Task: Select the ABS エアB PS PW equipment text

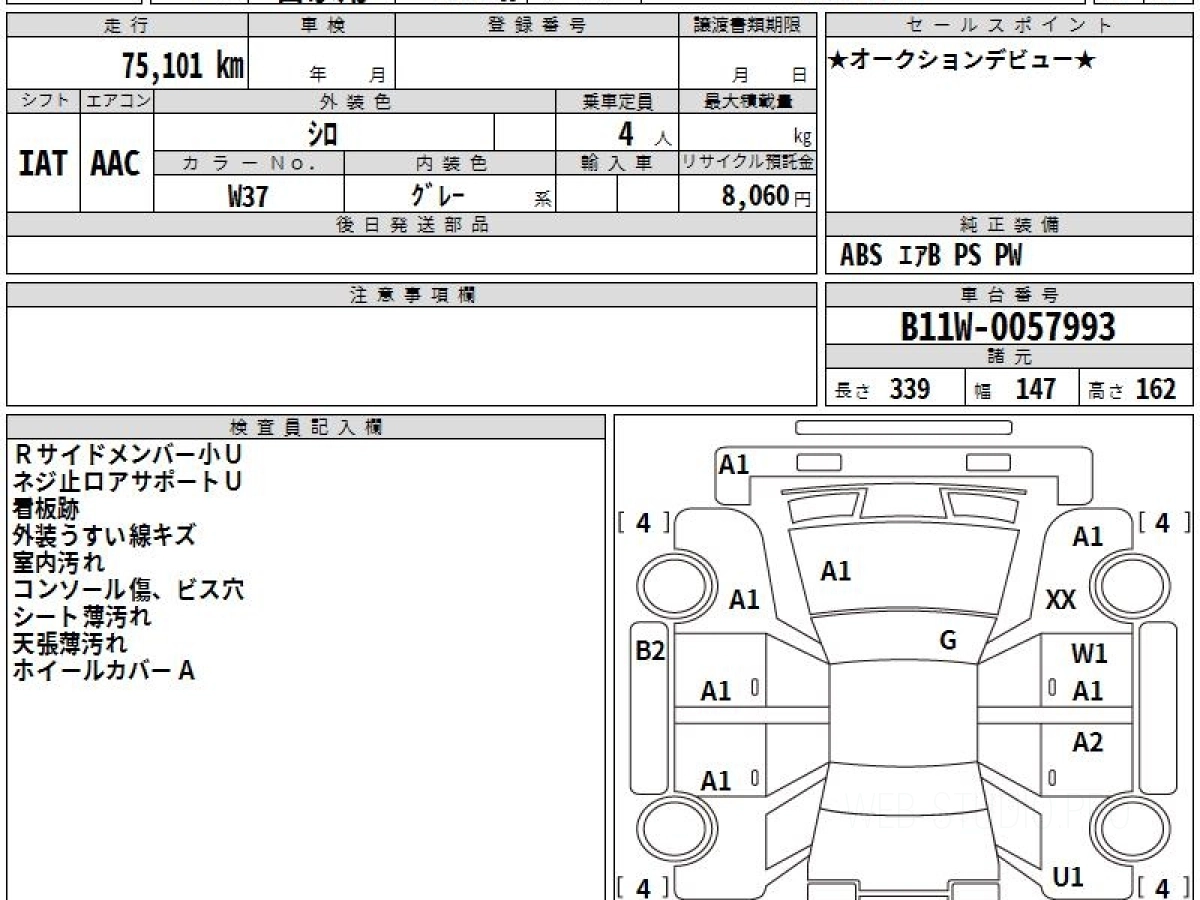Action: tap(931, 257)
